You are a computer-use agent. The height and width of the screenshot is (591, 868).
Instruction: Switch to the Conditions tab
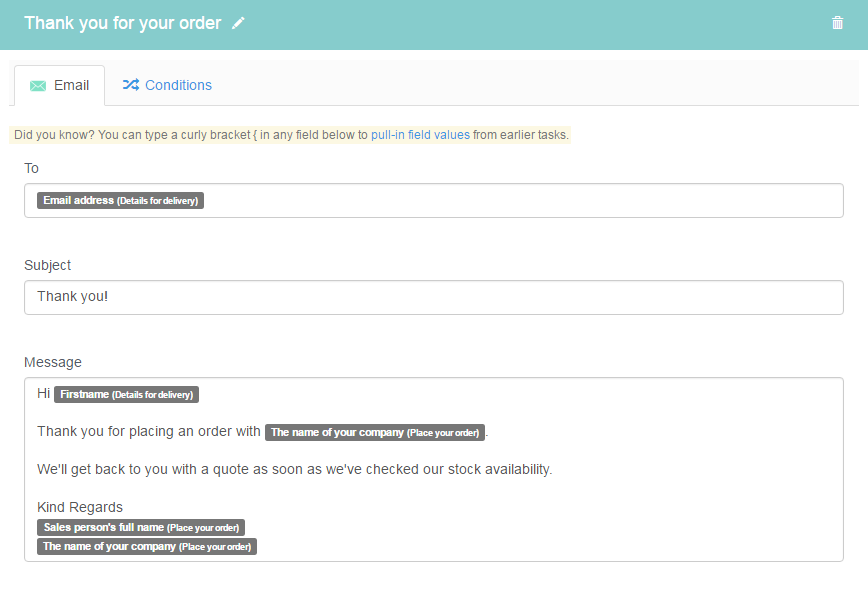click(x=167, y=85)
